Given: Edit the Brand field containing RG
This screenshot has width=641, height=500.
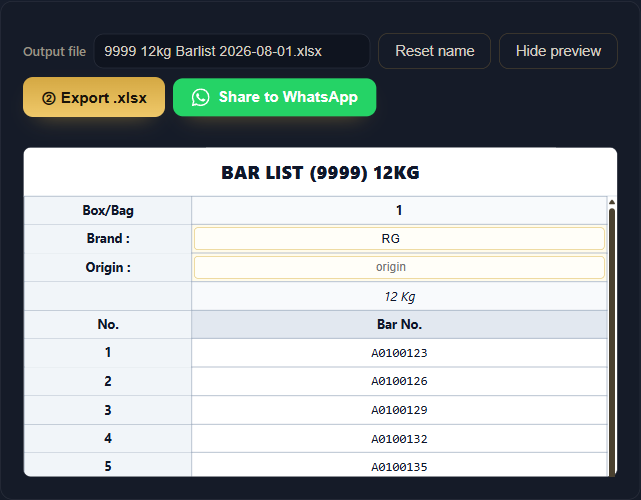Looking at the screenshot, I should (x=399, y=238).
